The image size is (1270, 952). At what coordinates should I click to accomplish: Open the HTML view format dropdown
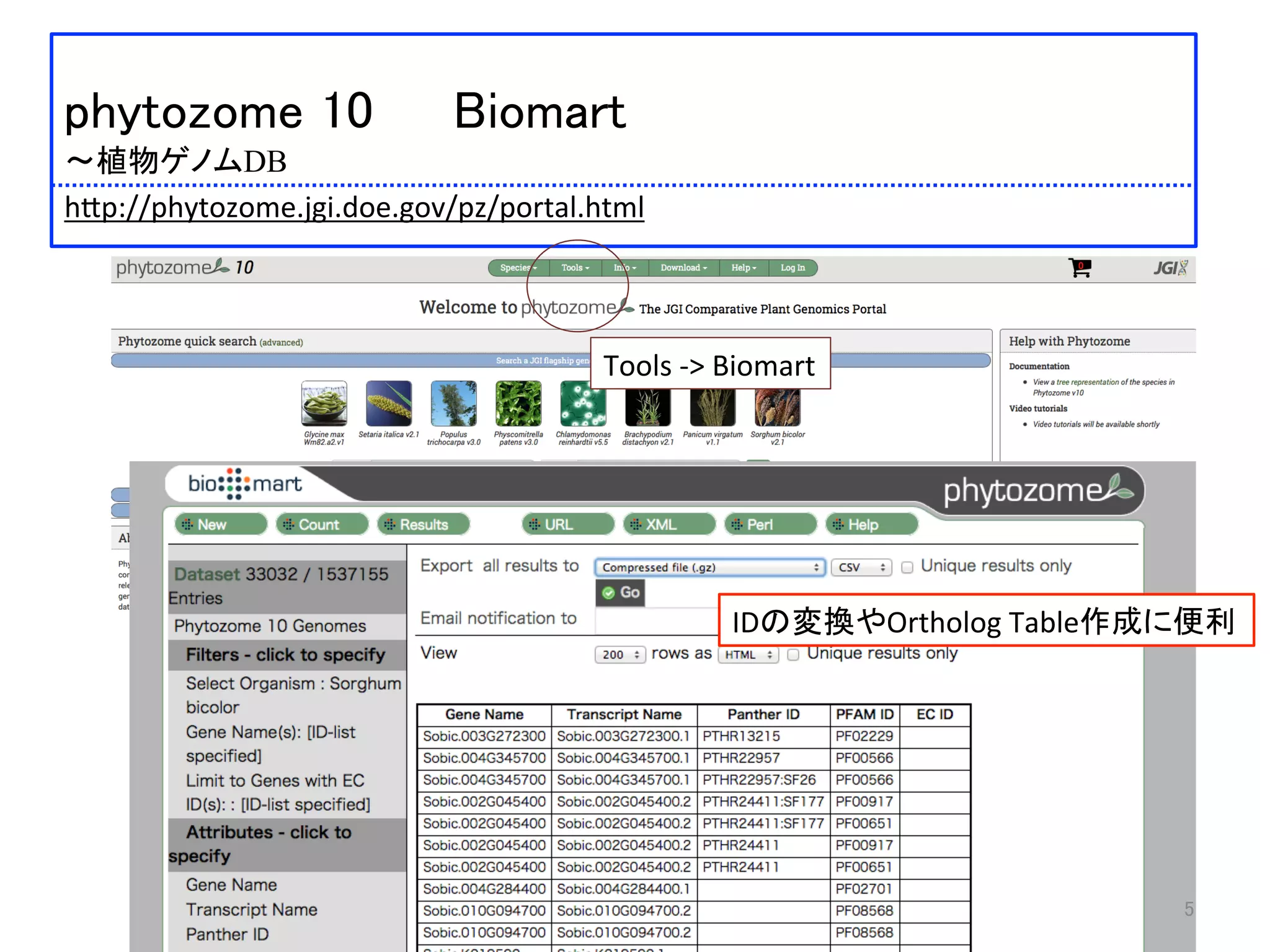pyautogui.click(x=748, y=654)
